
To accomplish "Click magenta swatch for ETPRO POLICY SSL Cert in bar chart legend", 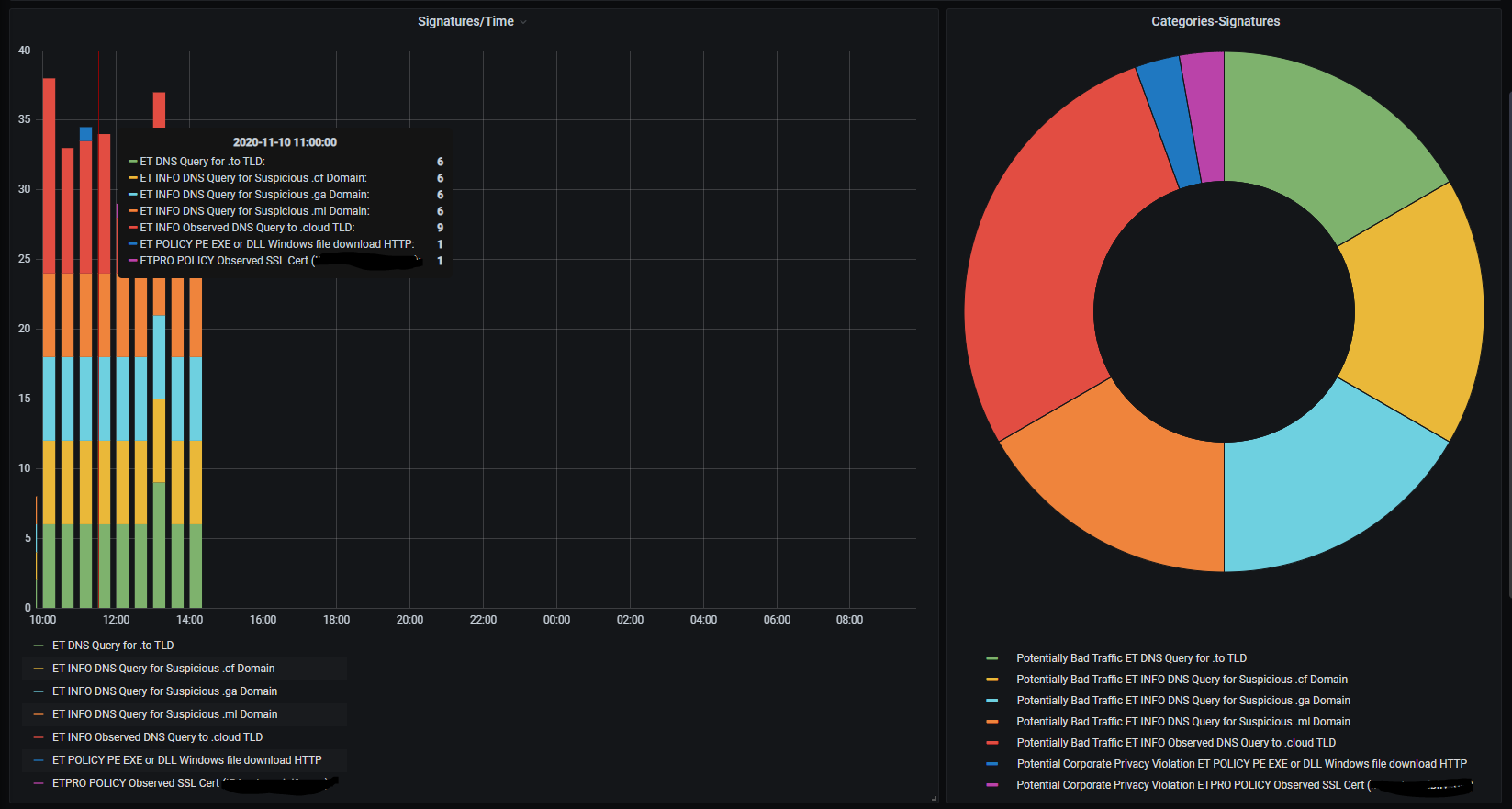I will click(39, 783).
